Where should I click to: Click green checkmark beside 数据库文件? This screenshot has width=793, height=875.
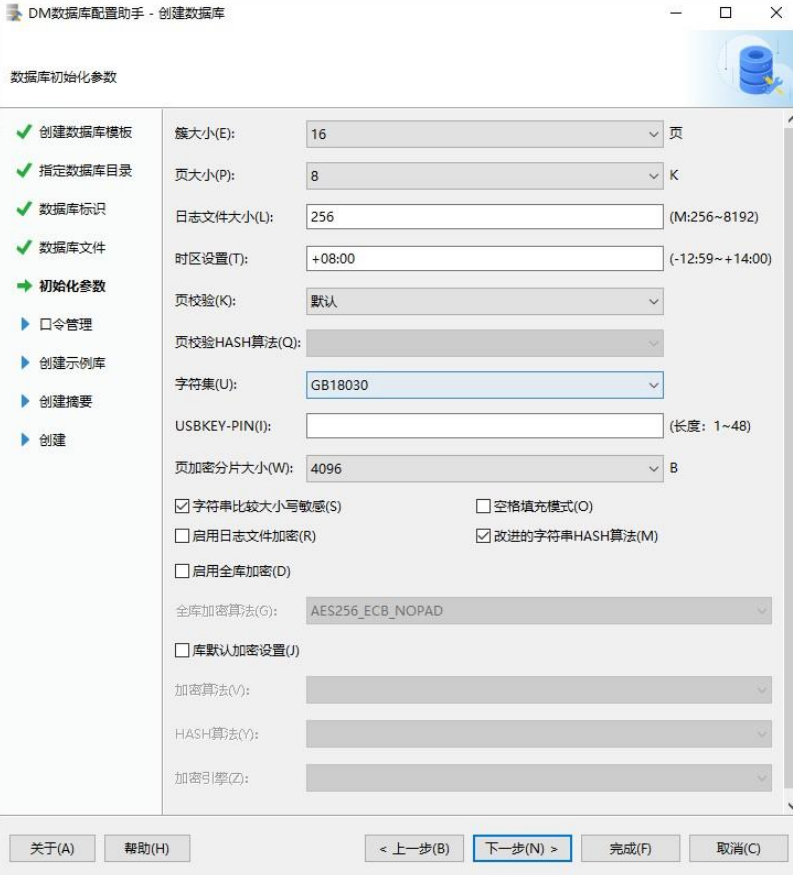24,248
